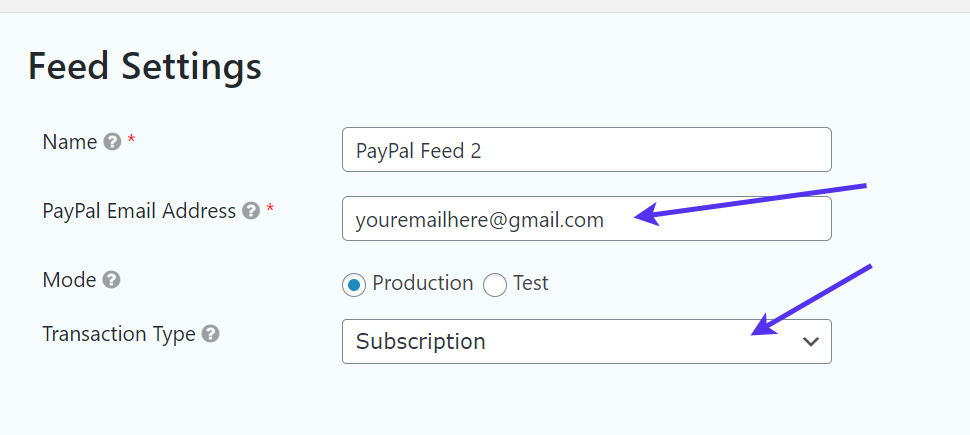Click the chevron arrow on Subscription dropdown

point(811,342)
